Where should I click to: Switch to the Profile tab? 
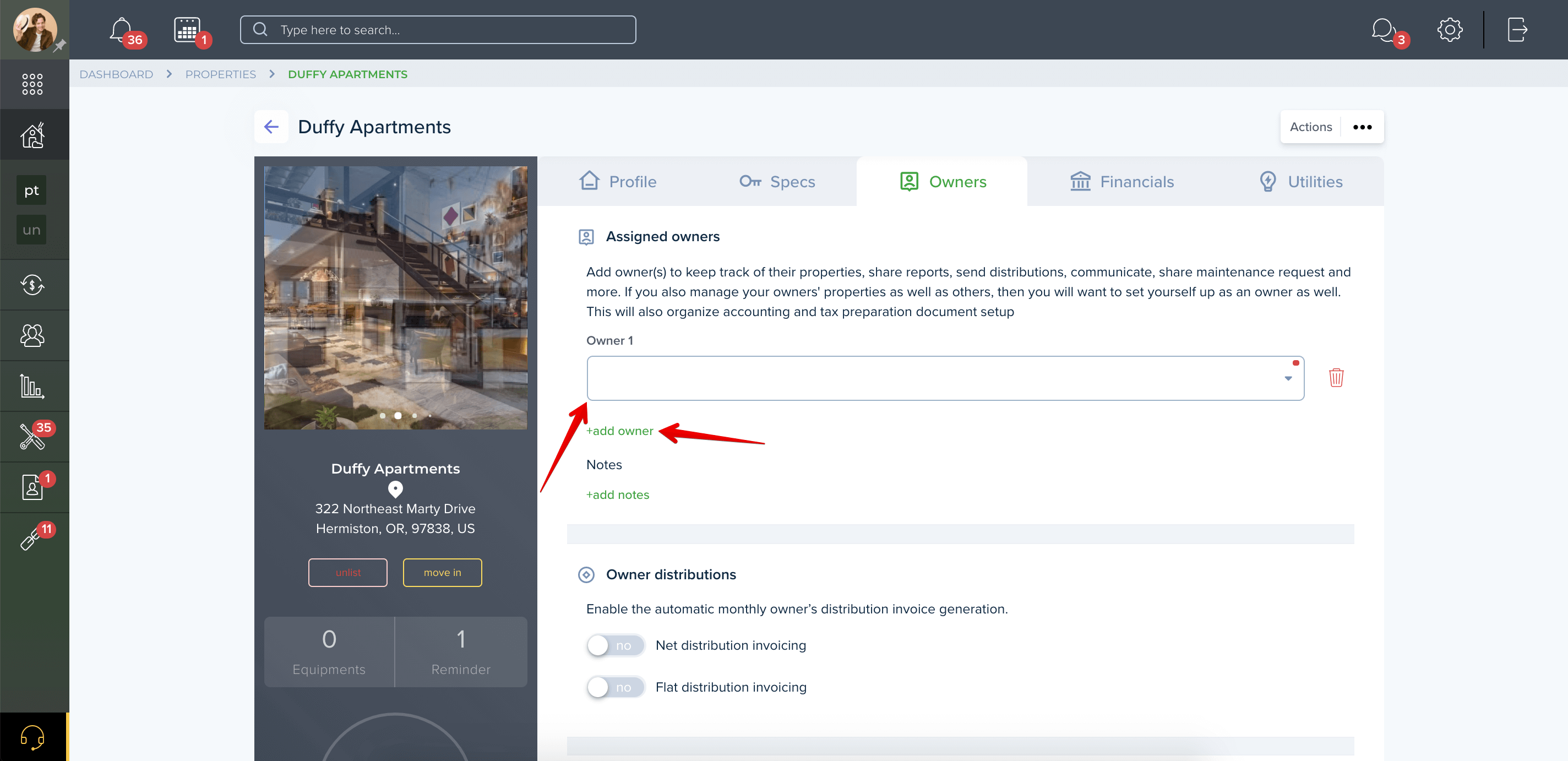(x=617, y=181)
